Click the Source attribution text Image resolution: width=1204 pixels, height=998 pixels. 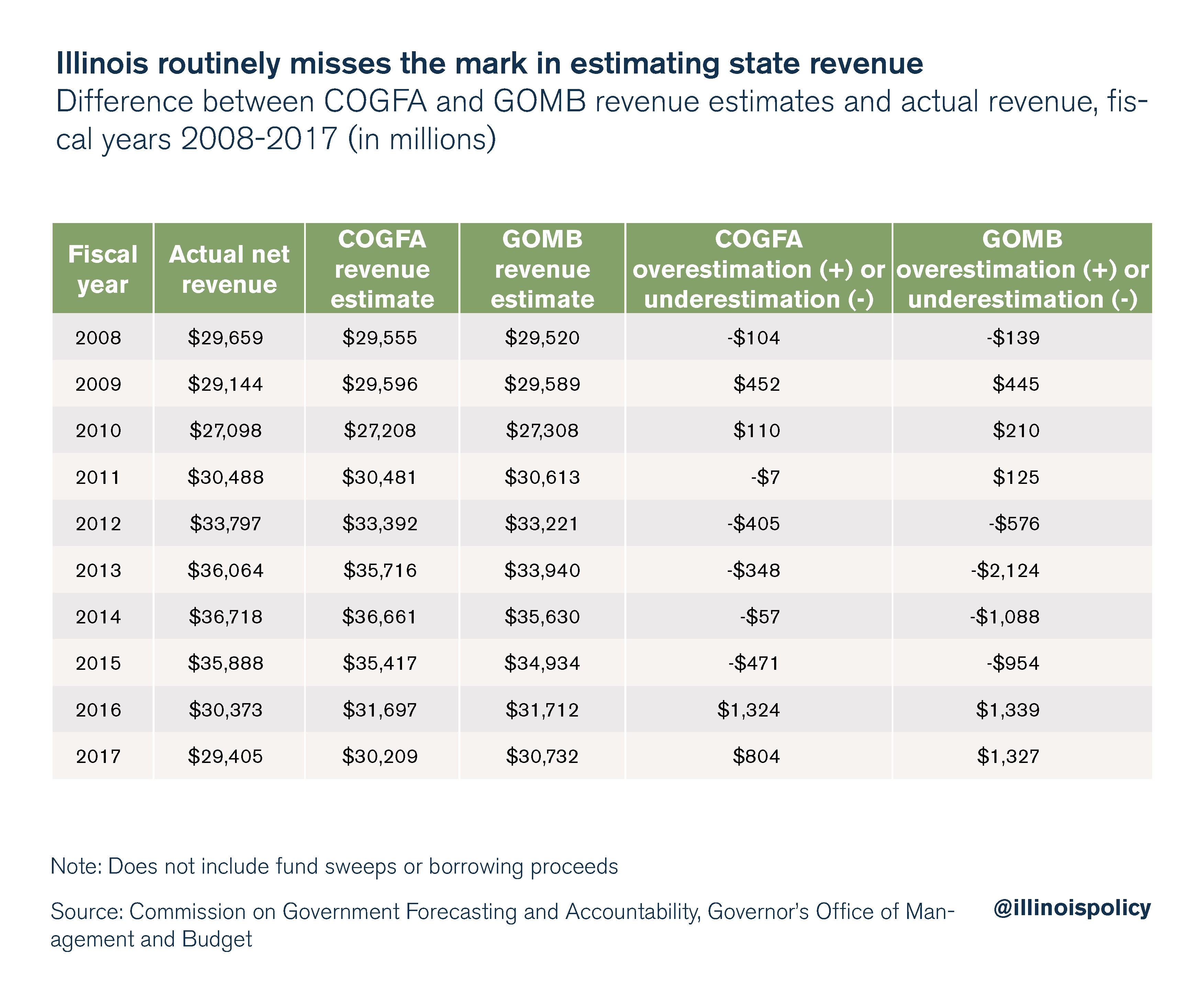tap(502, 925)
